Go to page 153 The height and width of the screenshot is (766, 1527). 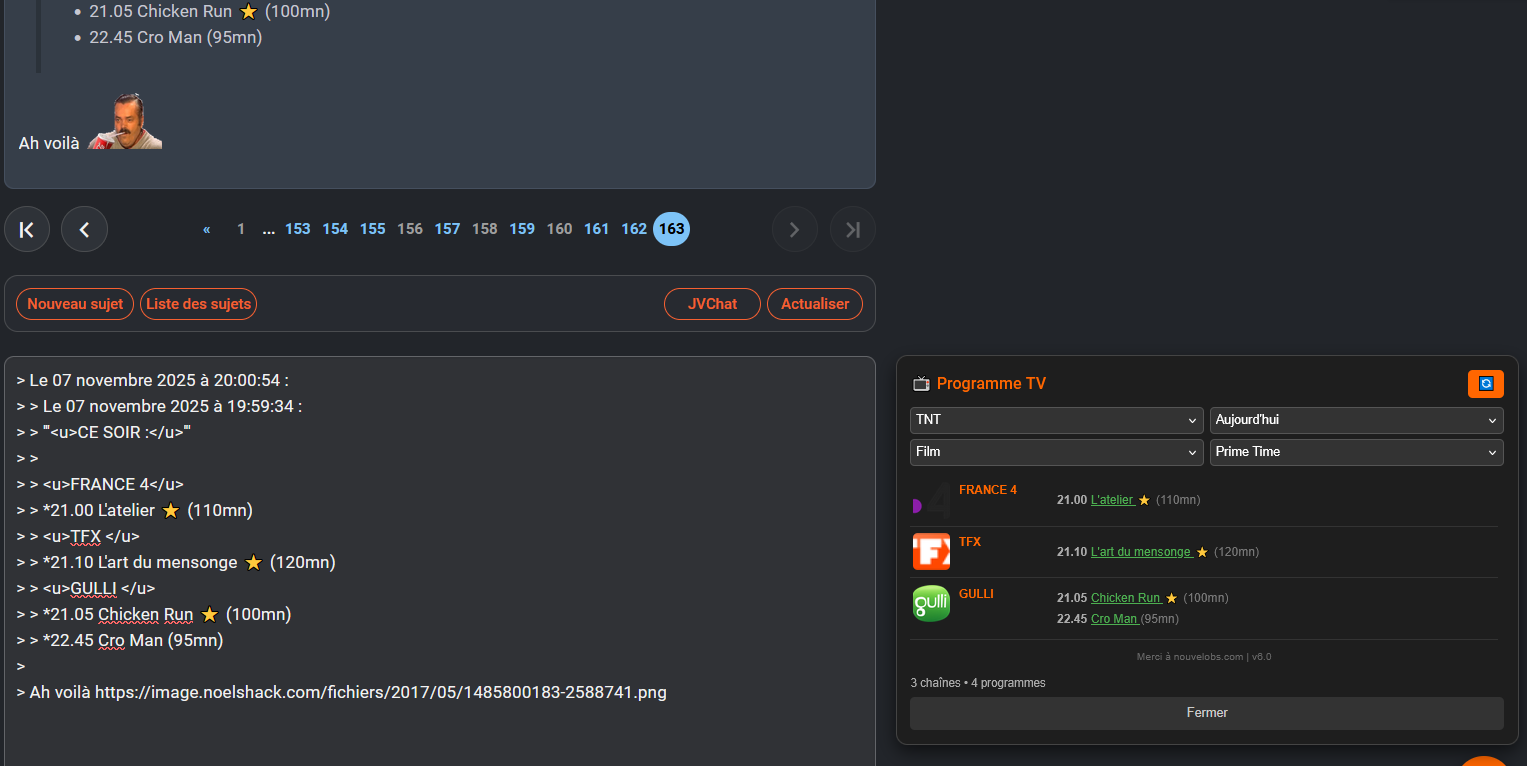[298, 229]
